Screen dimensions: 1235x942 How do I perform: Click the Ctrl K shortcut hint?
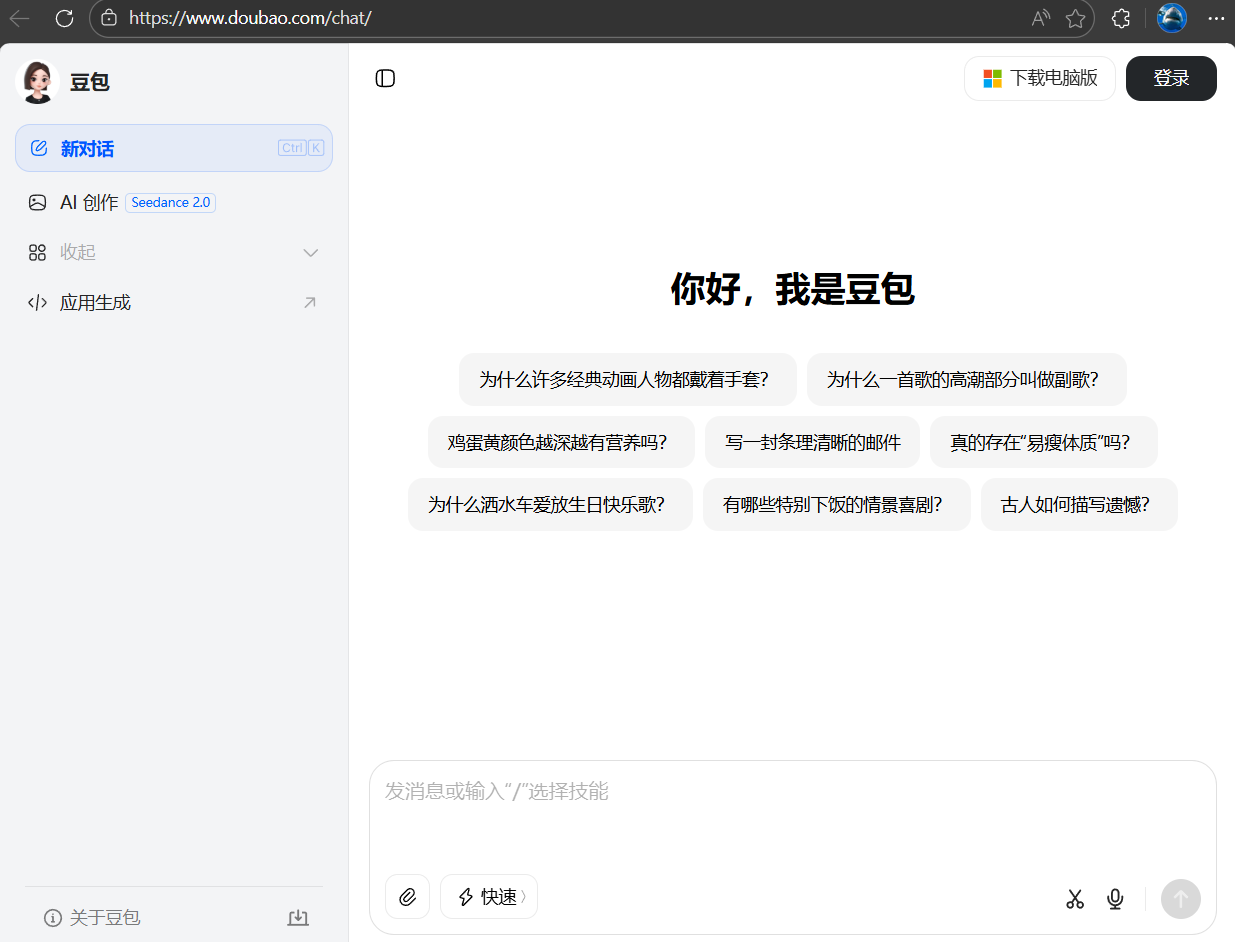pos(301,148)
